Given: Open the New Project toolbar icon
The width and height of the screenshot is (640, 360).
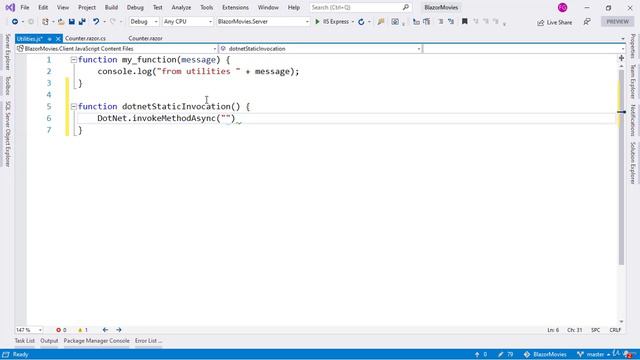Looking at the screenshot, I should click(x=45, y=22).
